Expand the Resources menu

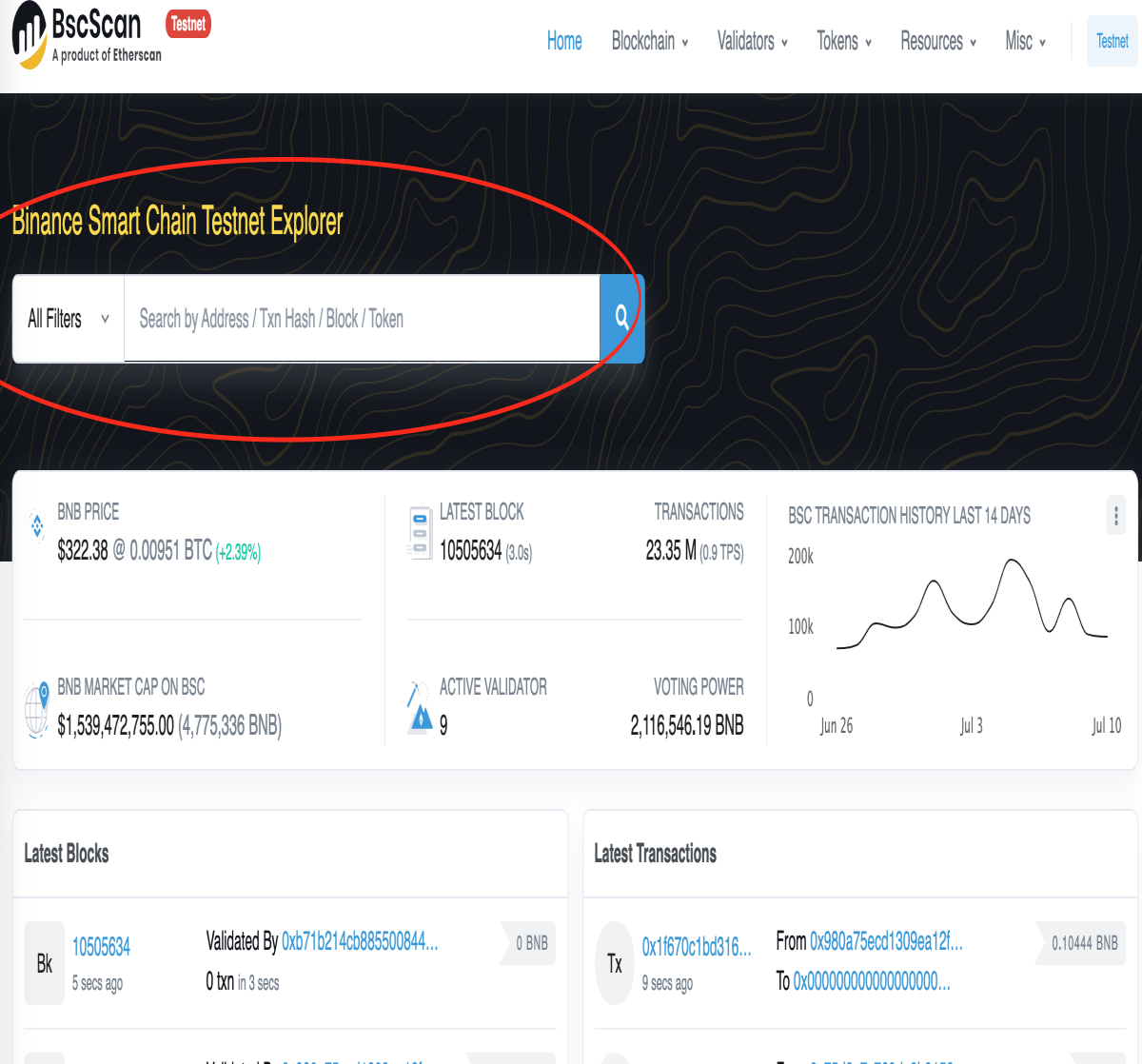point(938,41)
